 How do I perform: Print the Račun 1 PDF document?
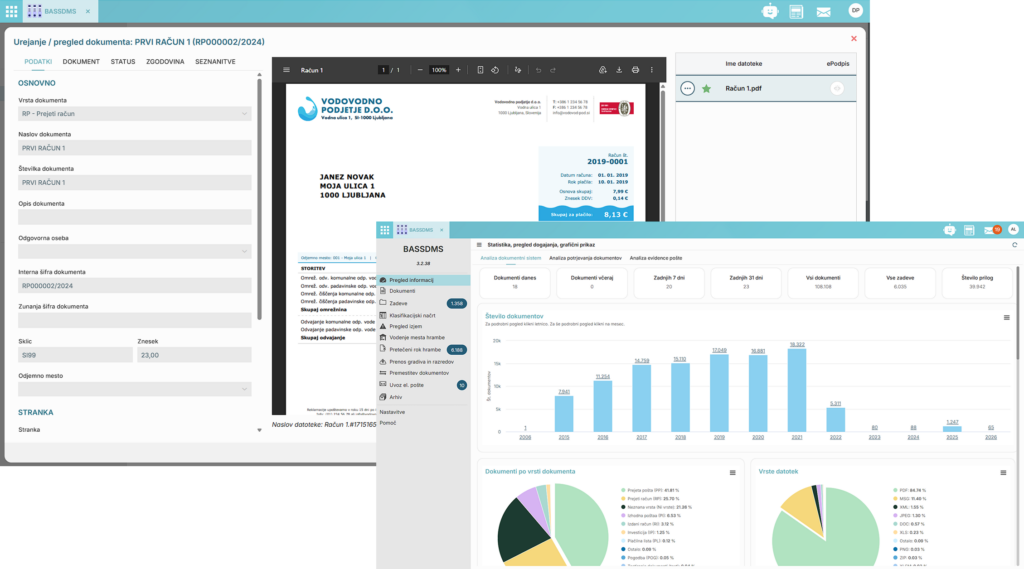pos(635,70)
